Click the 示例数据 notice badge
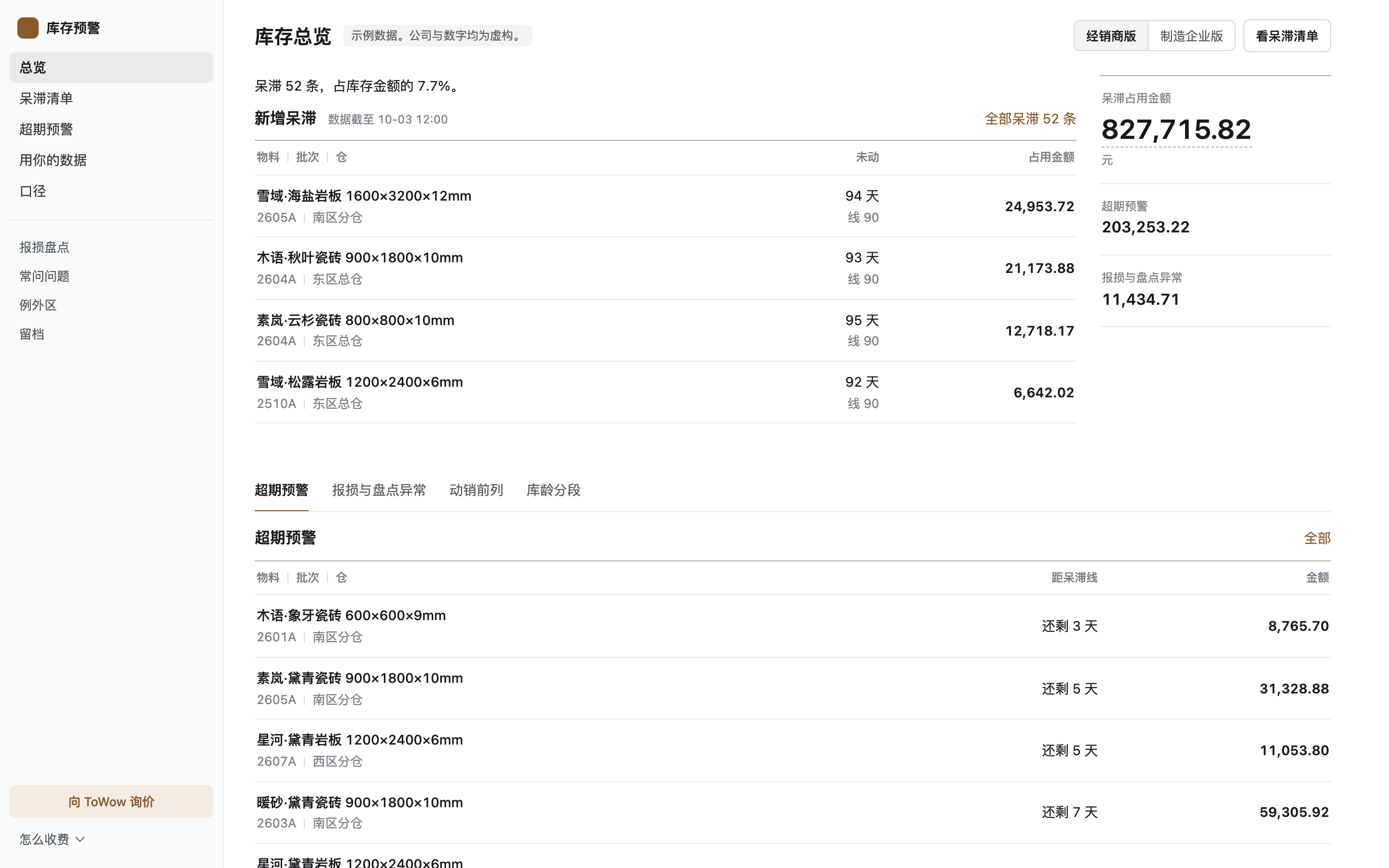This screenshot has width=1389, height=868. 437,36
